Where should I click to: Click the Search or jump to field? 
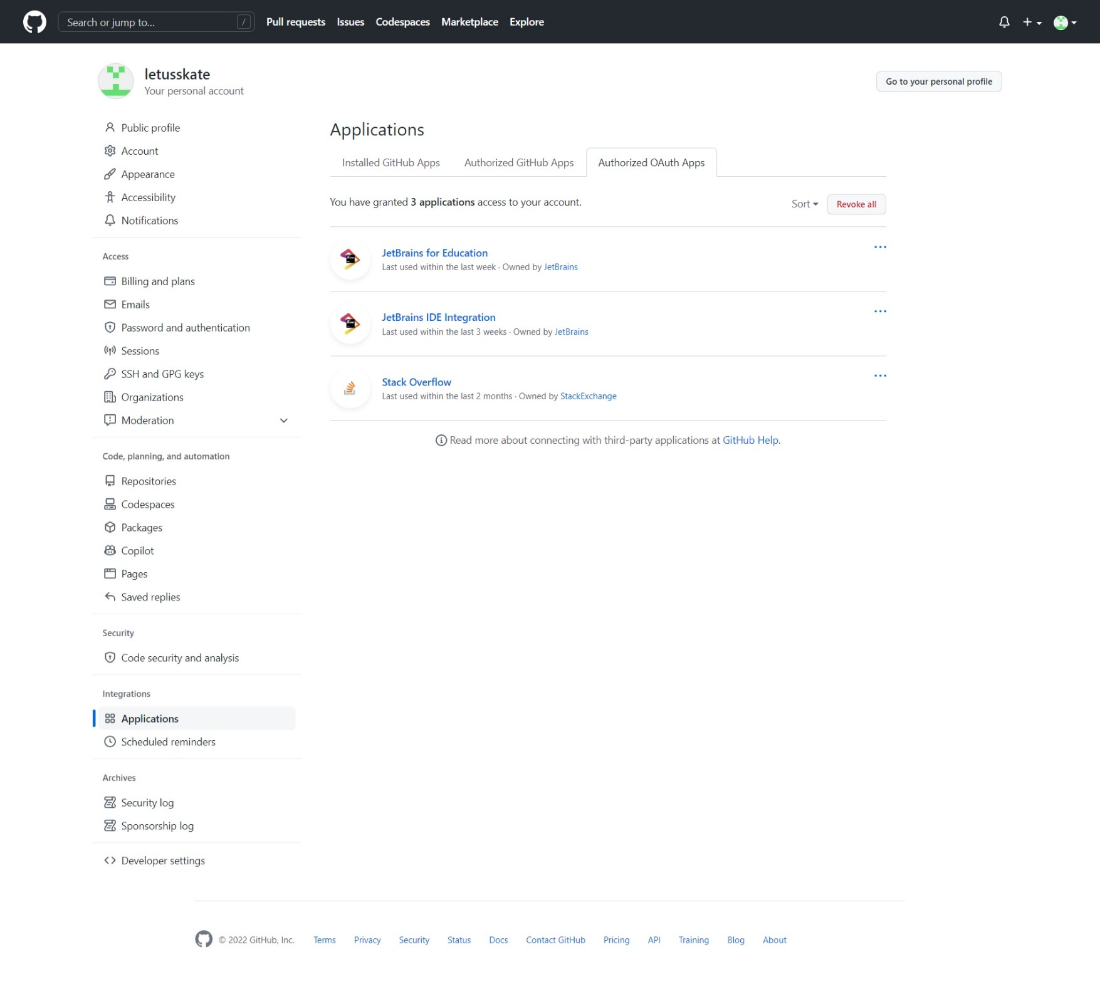156,22
